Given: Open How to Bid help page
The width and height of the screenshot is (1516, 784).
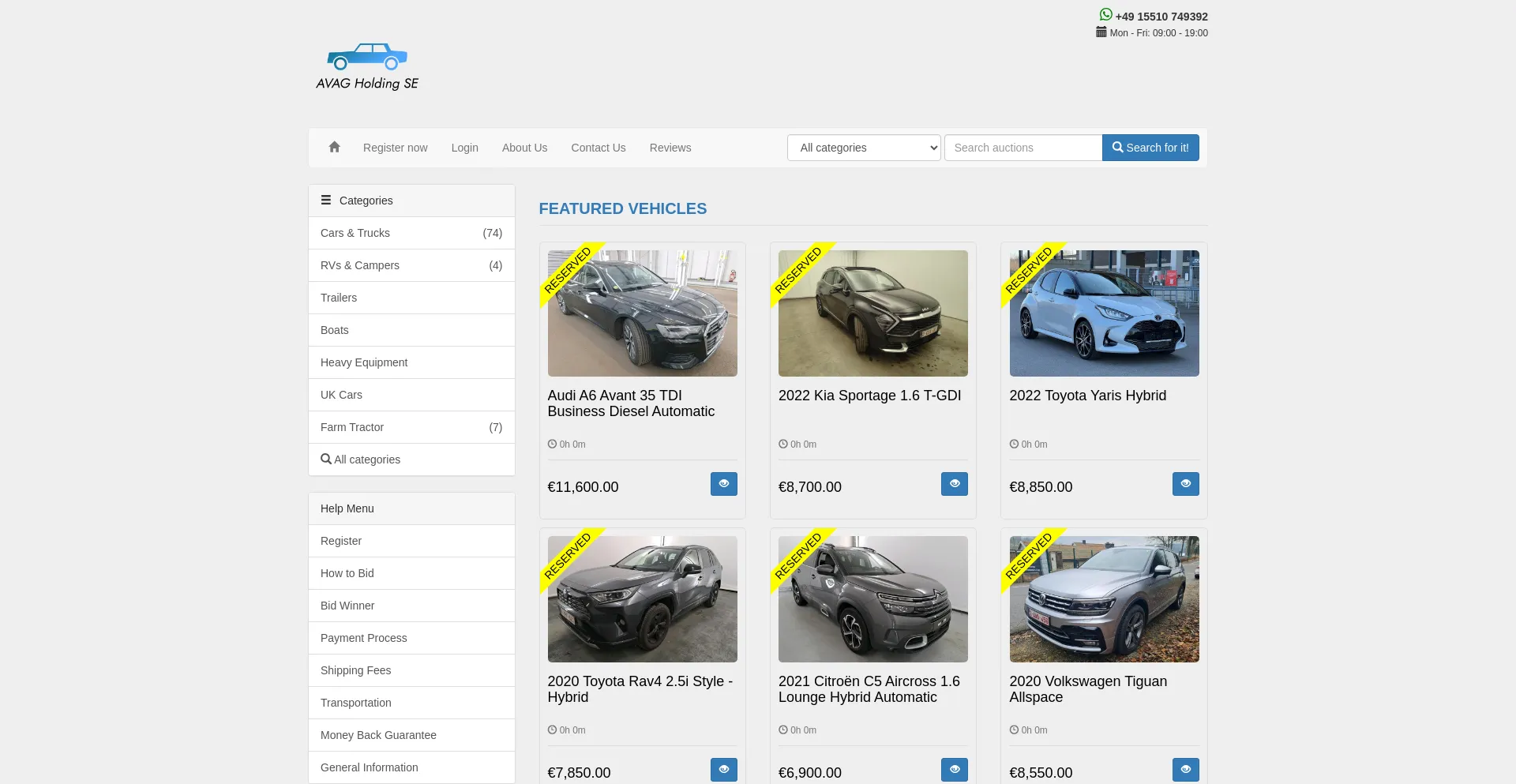Looking at the screenshot, I should point(411,573).
